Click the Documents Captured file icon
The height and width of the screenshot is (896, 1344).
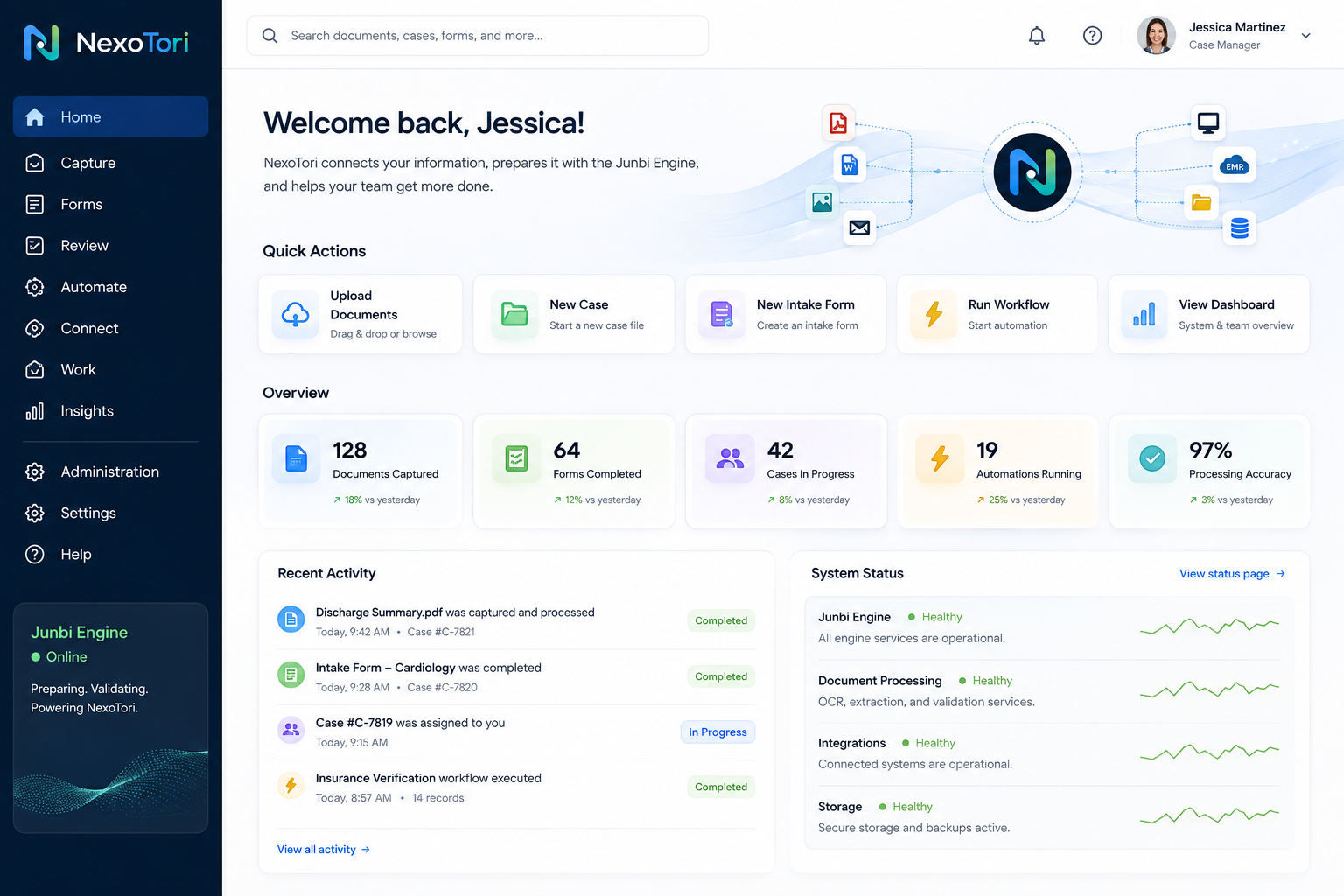click(x=297, y=458)
